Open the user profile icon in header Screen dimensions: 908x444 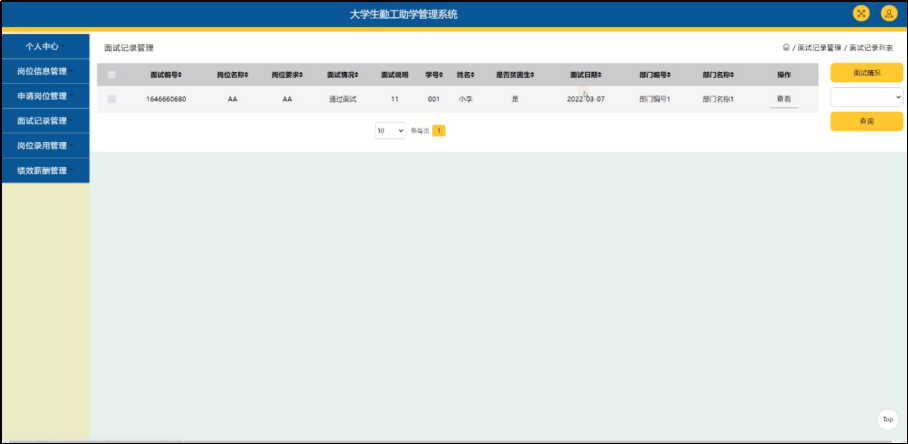pyautogui.click(x=889, y=13)
